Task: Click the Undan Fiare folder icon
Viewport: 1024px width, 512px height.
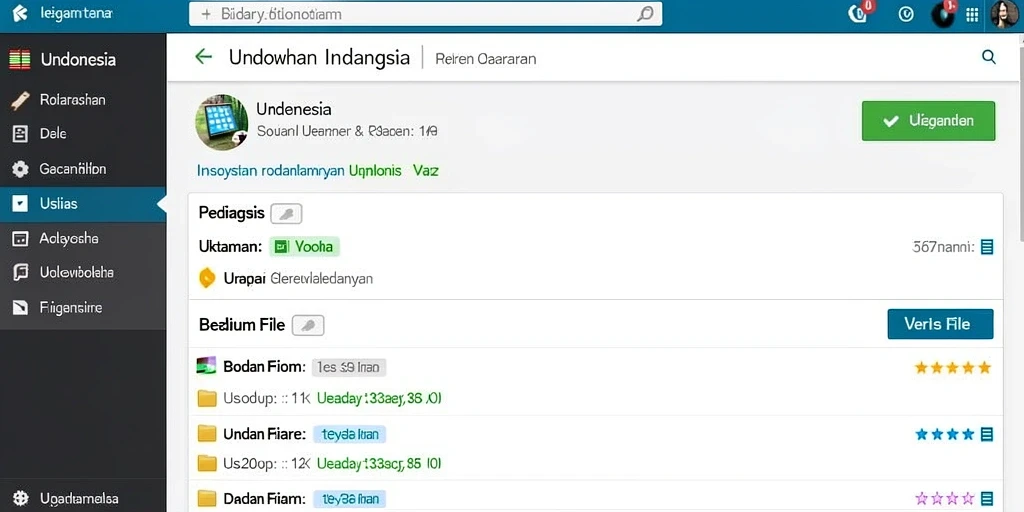Action: [x=206, y=433]
